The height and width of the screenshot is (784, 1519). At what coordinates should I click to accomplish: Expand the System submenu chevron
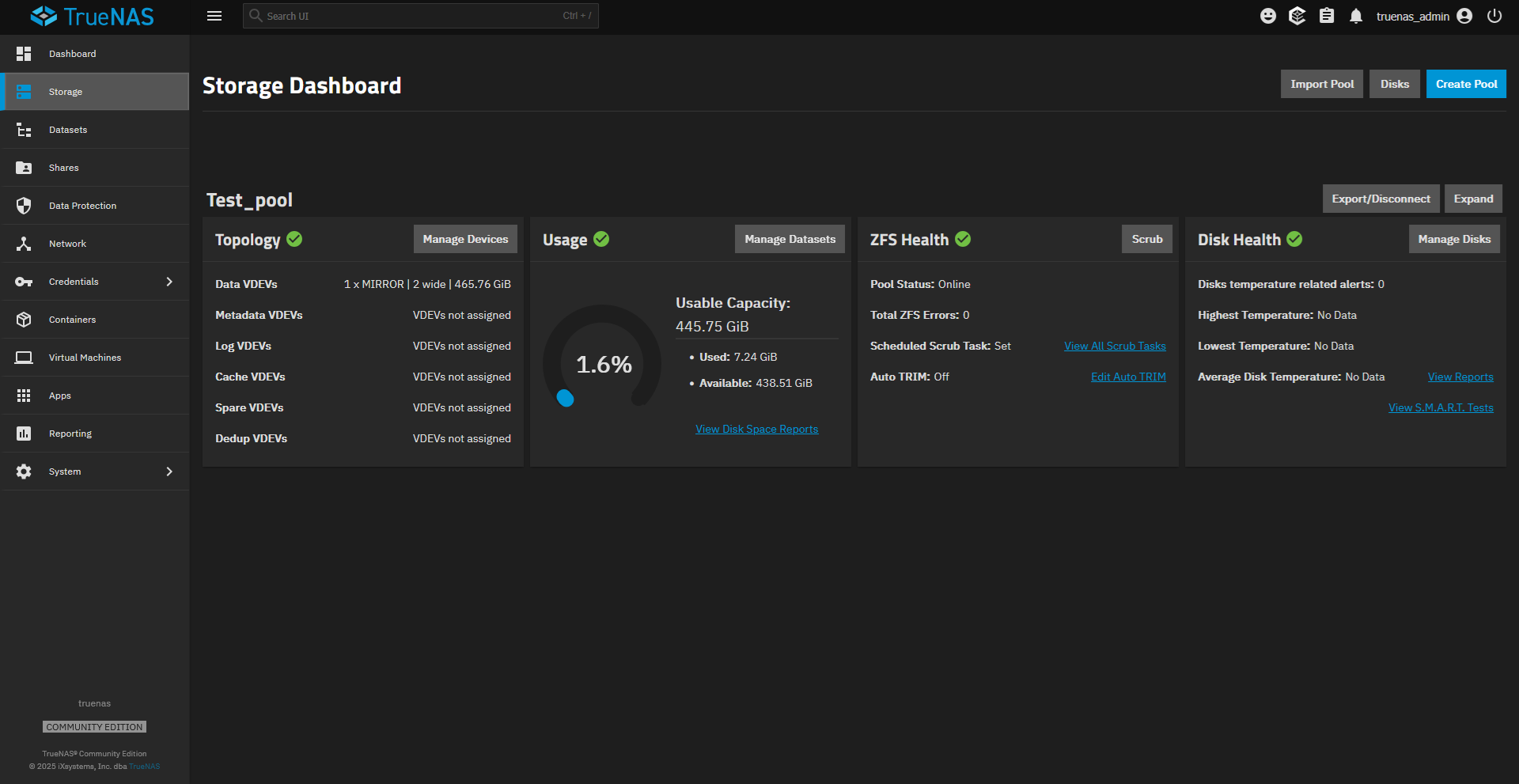[x=169, y=472]
